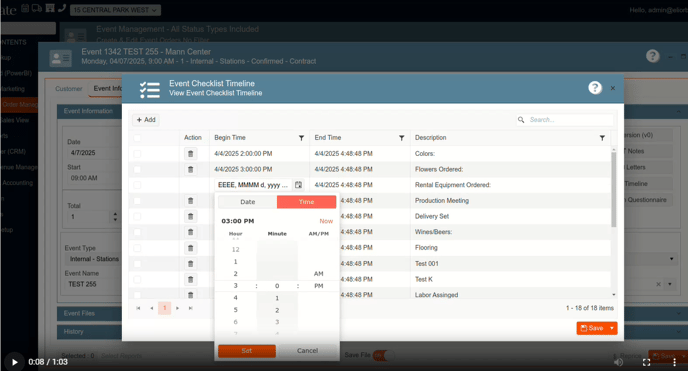Enter video fullscreen mode

[x=646, y=362]
